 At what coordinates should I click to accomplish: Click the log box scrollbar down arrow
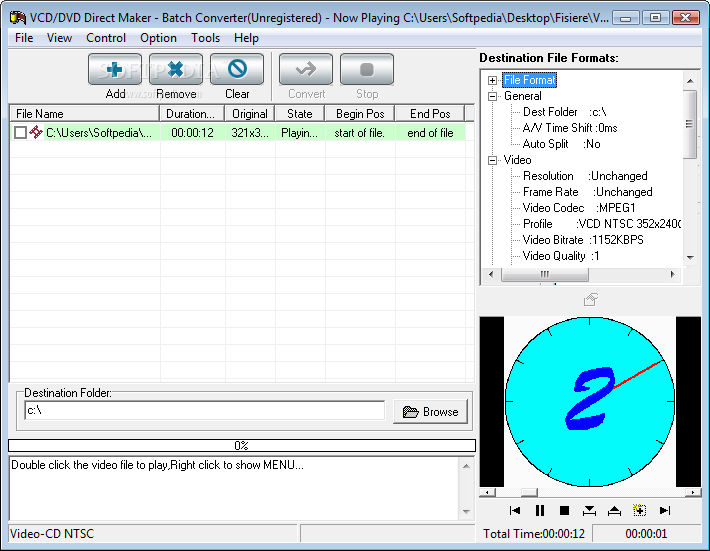[466, 512]
